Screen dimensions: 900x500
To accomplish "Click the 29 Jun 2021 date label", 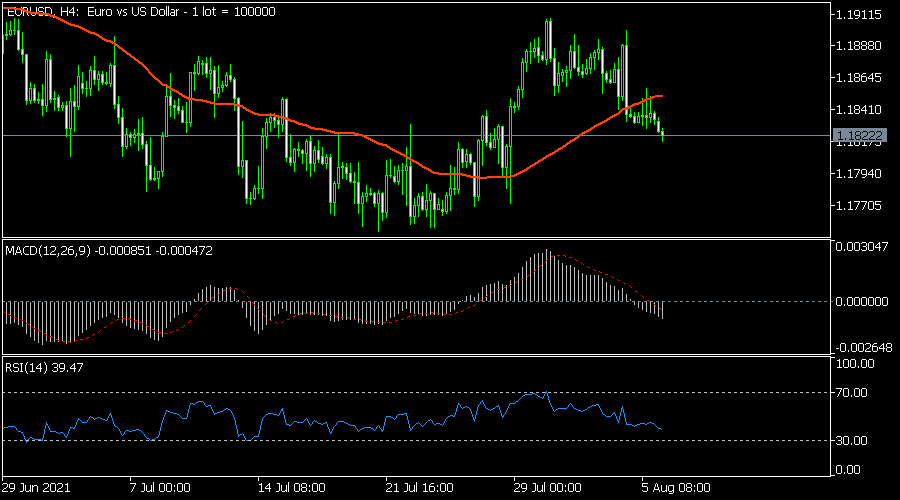I will (36, 488).
